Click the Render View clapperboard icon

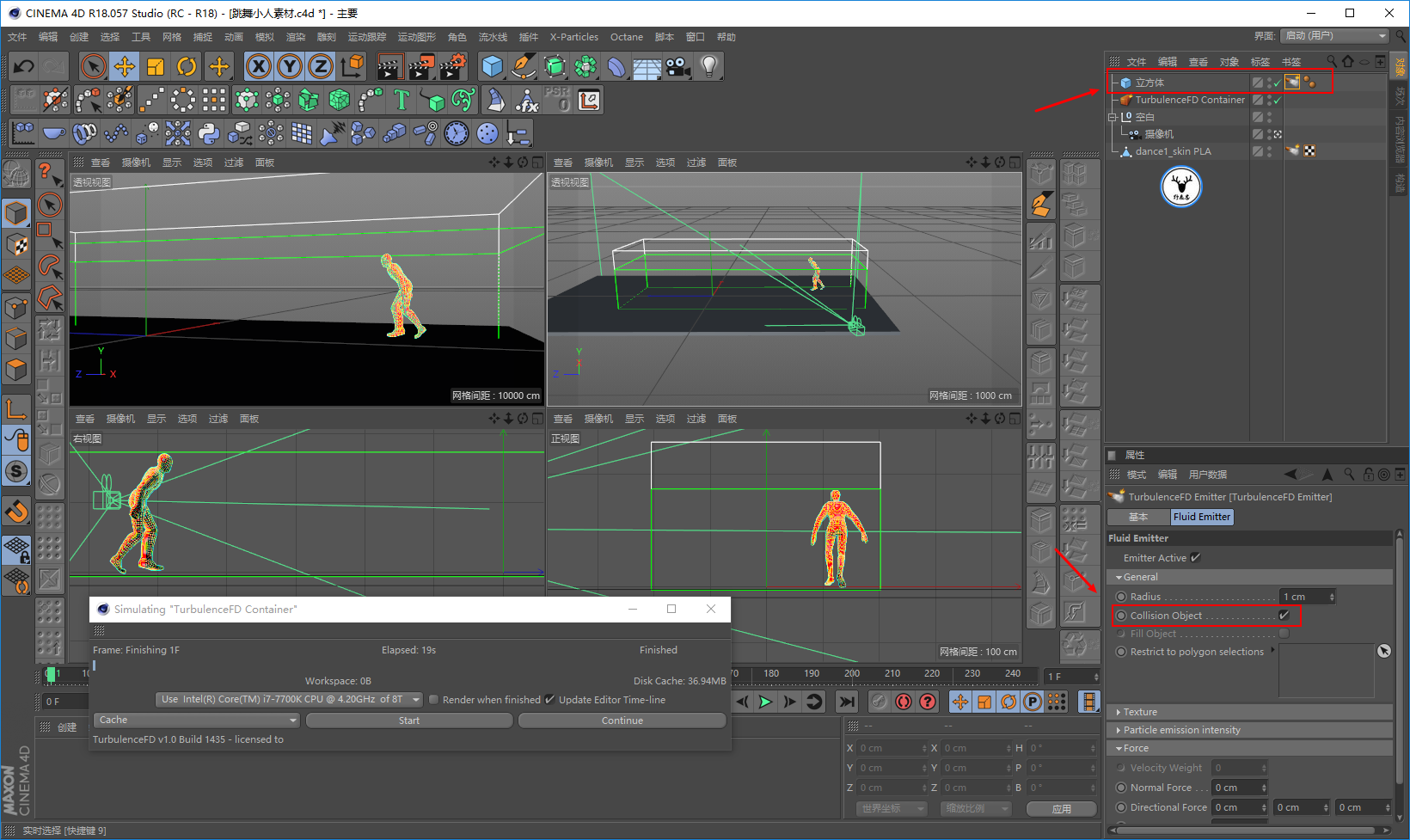tap(390, 66)
